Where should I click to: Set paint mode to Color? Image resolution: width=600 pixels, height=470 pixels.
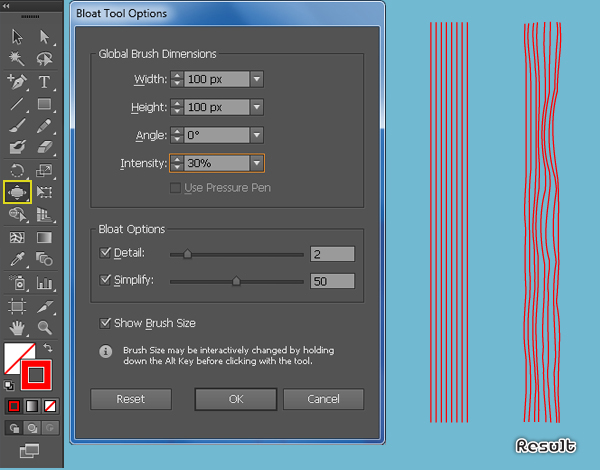tap(14, 406)
